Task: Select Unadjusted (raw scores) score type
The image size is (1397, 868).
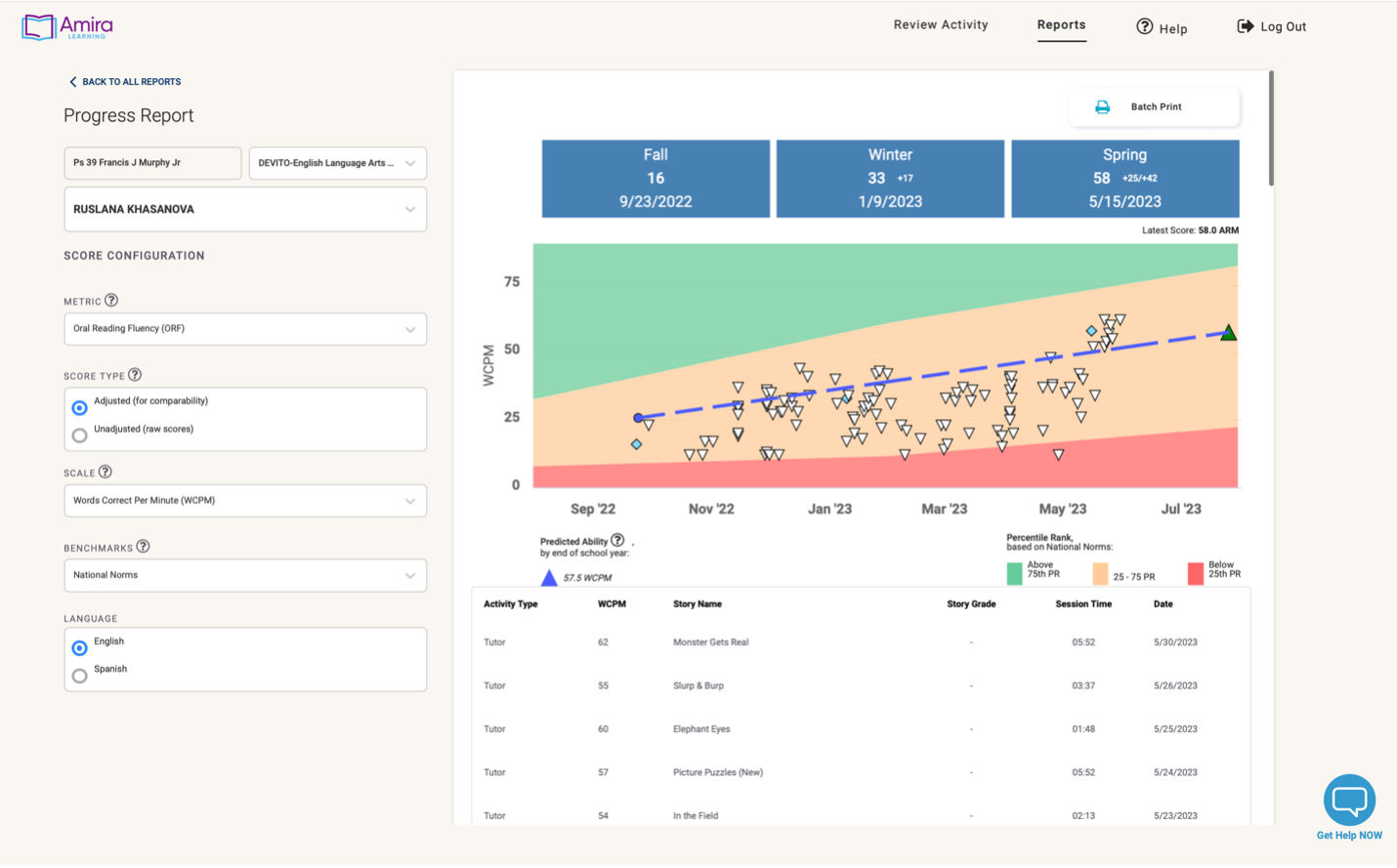Action: pyautogui.click(x=80, y=435)
